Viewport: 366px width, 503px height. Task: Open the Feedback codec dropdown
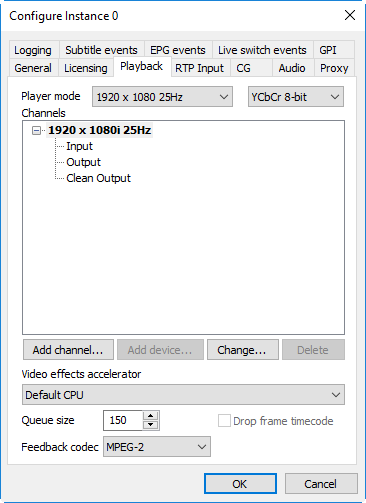(157, 447)
